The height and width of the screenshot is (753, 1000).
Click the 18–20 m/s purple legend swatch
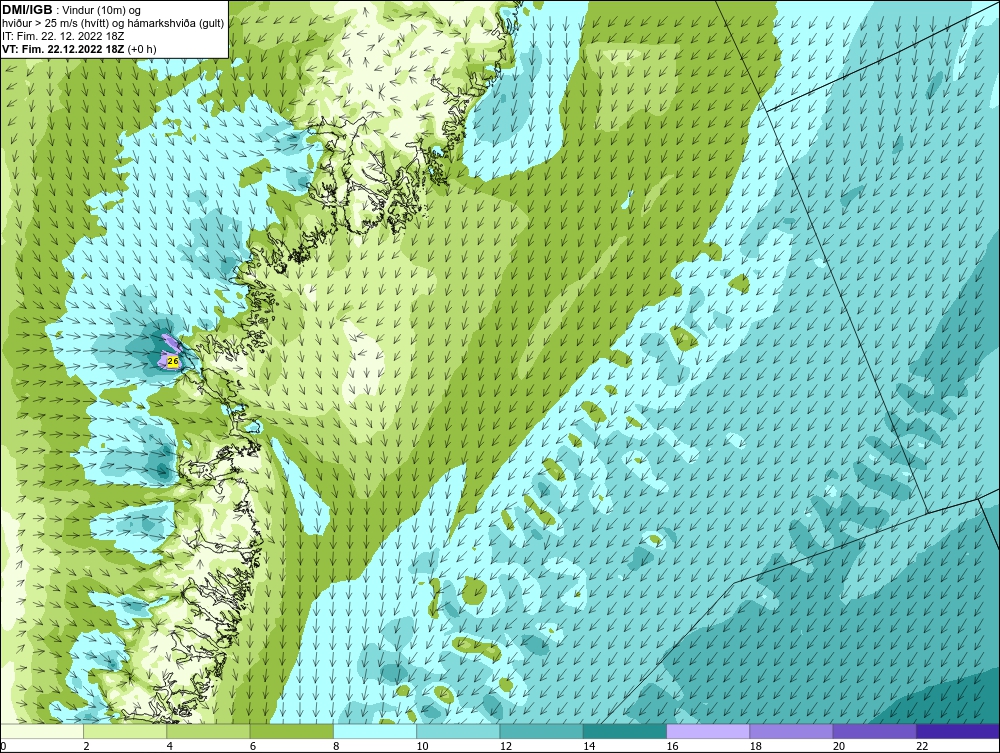click(x=791, y=731)
